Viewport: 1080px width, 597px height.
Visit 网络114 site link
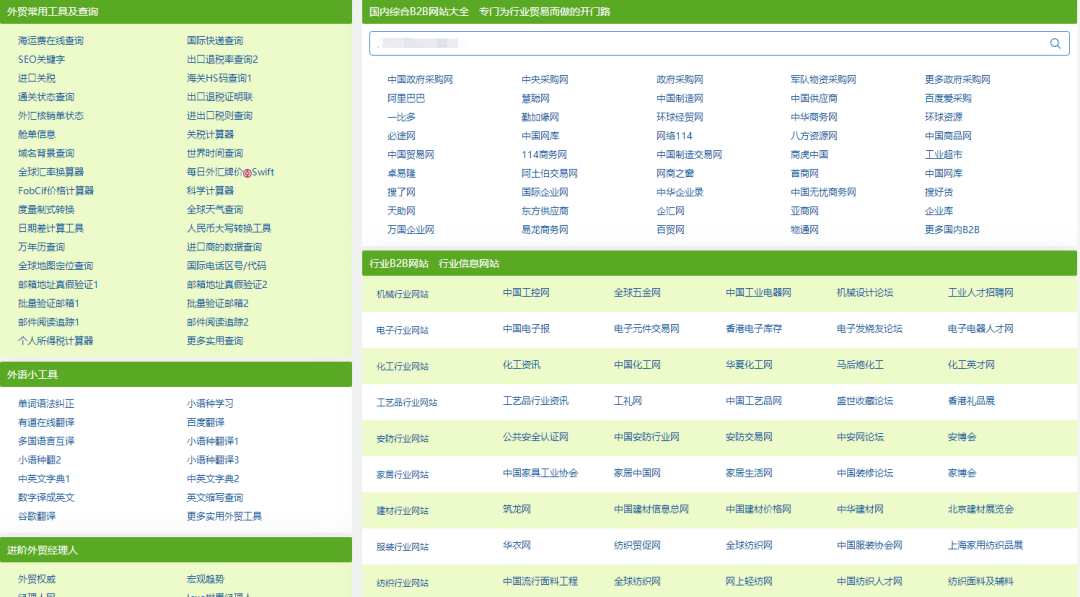[x=674, y=136]
